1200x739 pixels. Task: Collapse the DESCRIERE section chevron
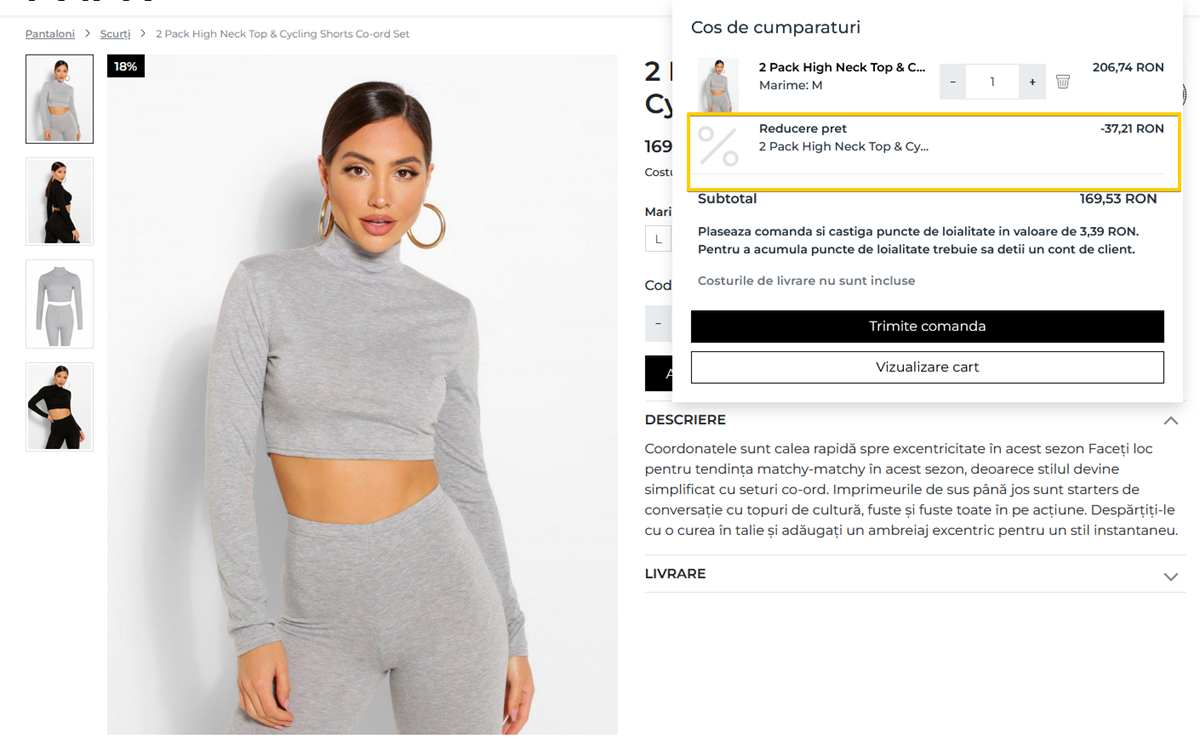[1171, 420]
